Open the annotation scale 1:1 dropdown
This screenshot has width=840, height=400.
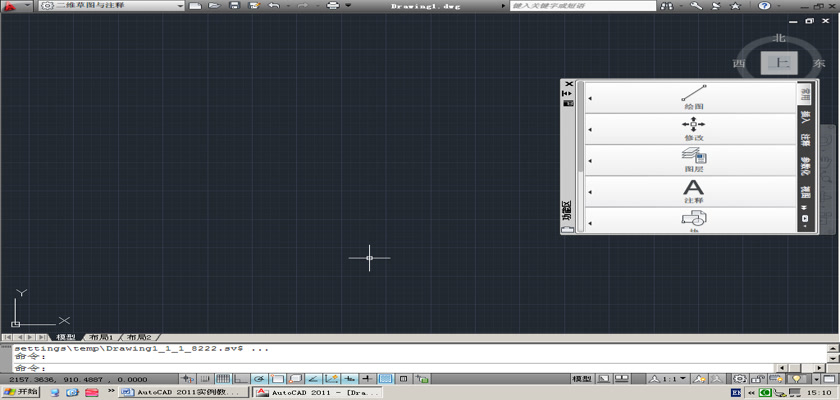pos(669,379)
